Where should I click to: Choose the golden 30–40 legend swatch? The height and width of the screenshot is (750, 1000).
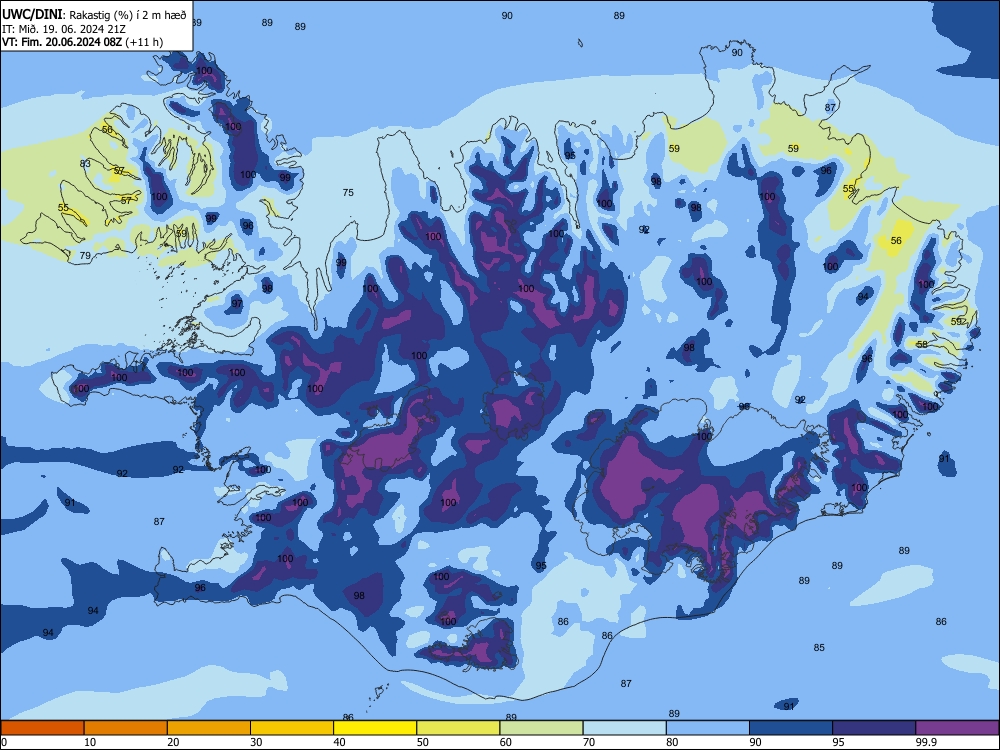point(292,728)
